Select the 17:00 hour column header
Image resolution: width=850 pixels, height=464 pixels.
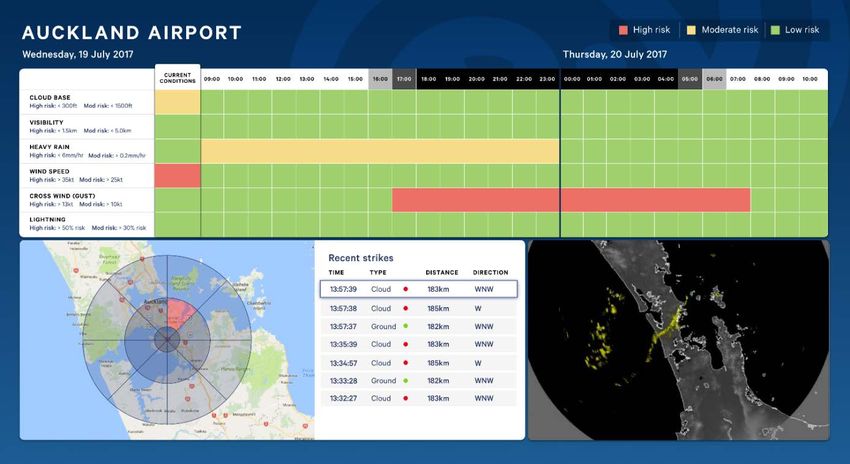(x=404, y=79)
